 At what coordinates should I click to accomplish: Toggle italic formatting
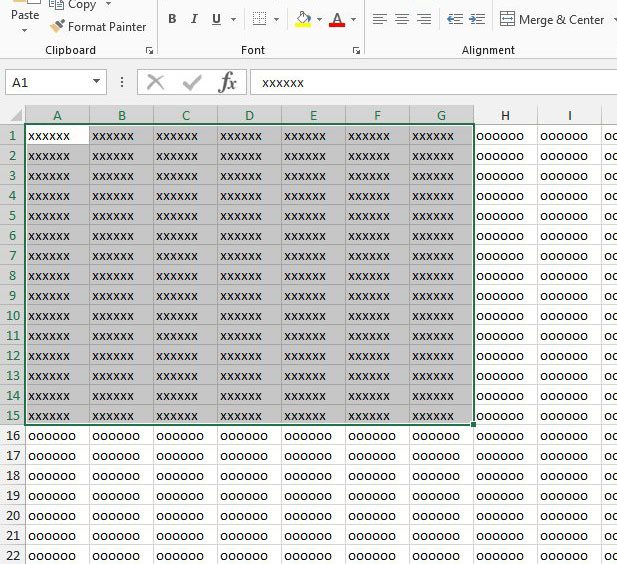(194, 19)
